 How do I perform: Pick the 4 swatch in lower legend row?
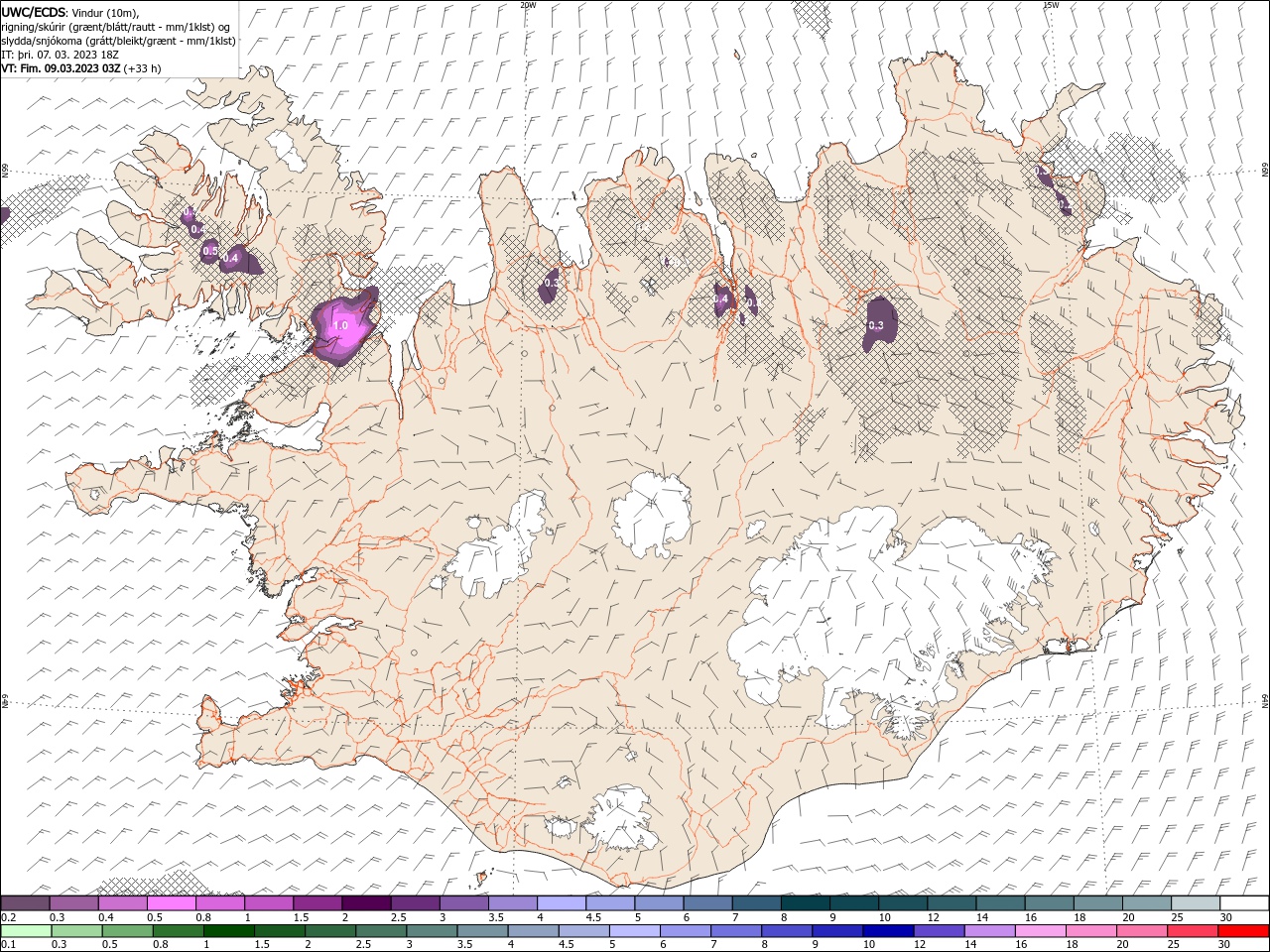(533, 931)
